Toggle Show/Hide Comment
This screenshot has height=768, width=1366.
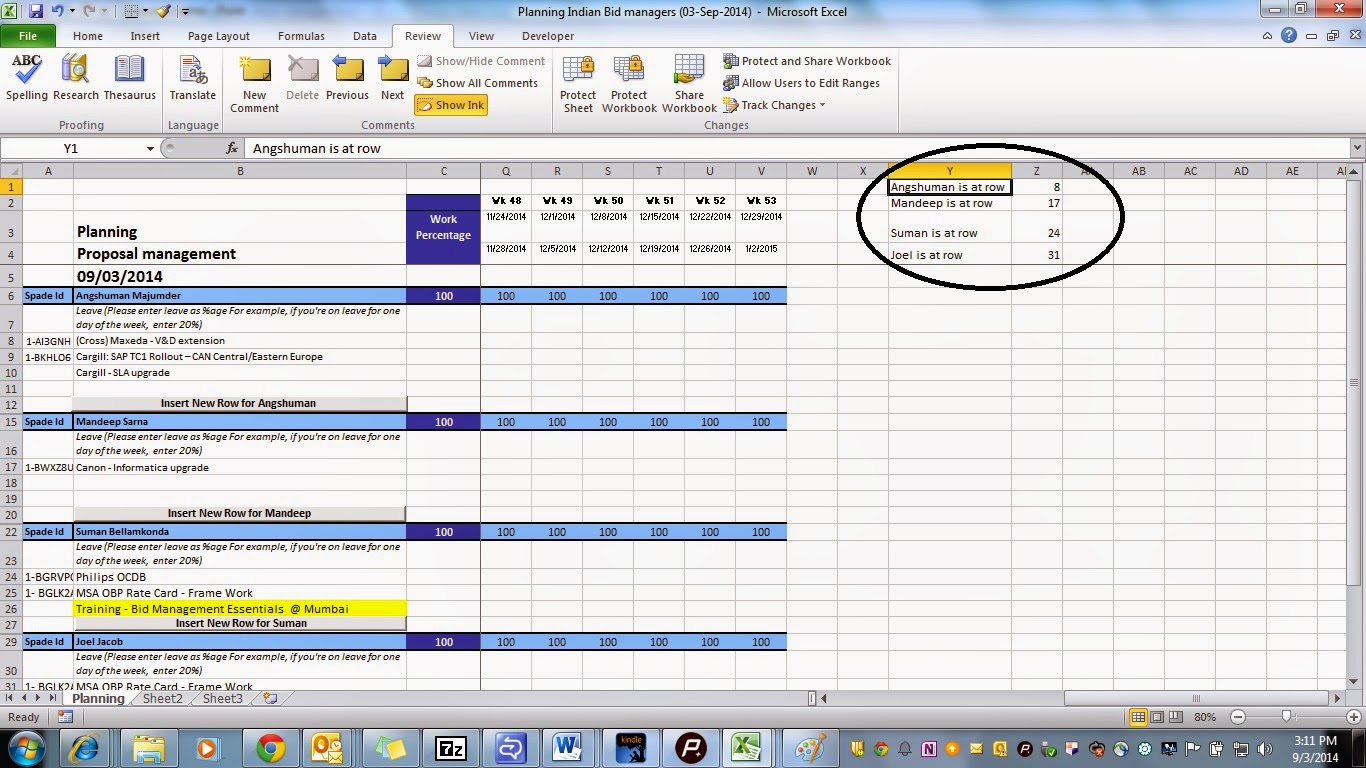point(481,61)
